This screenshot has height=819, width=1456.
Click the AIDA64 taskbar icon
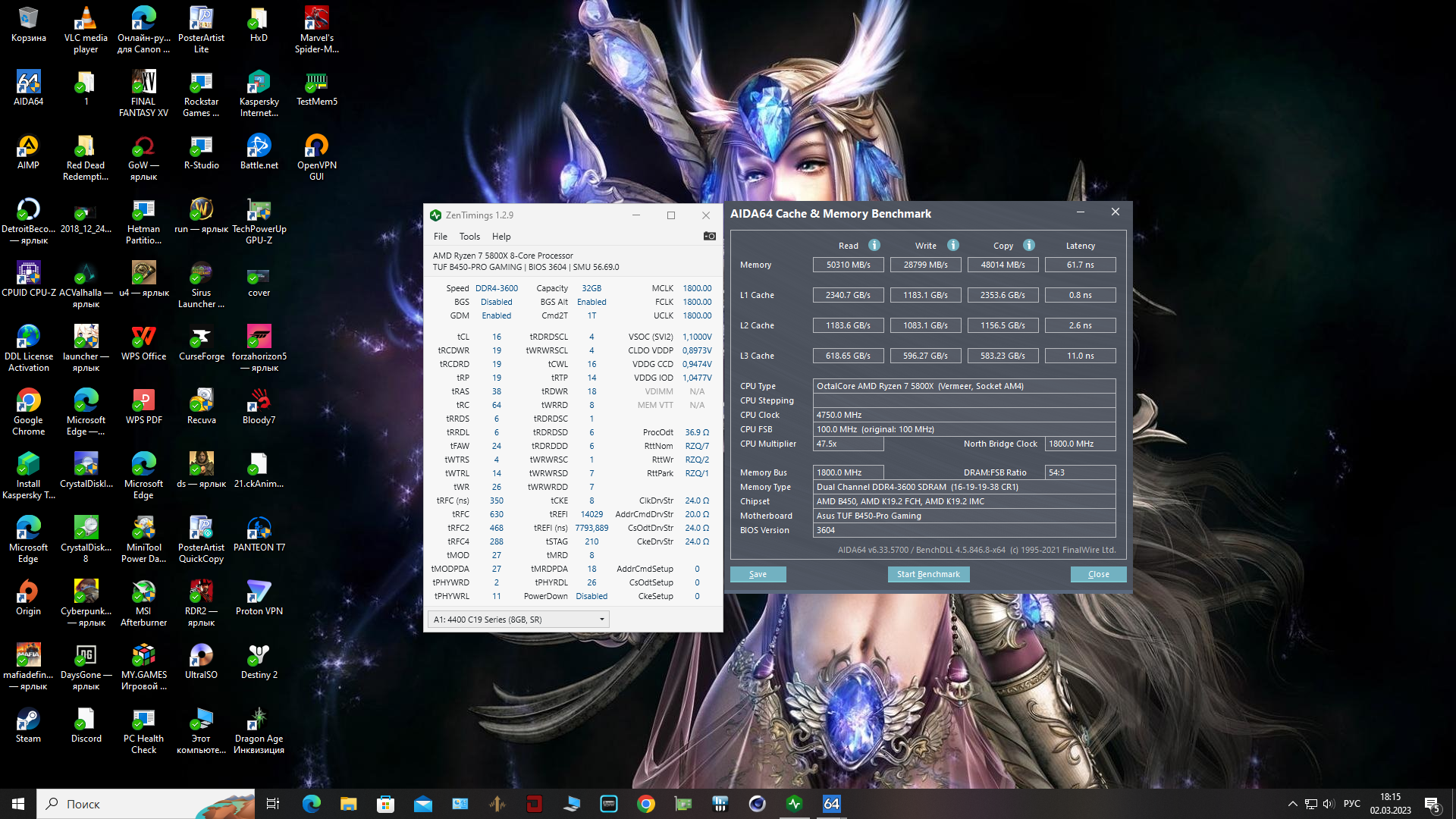coord(831,804)
